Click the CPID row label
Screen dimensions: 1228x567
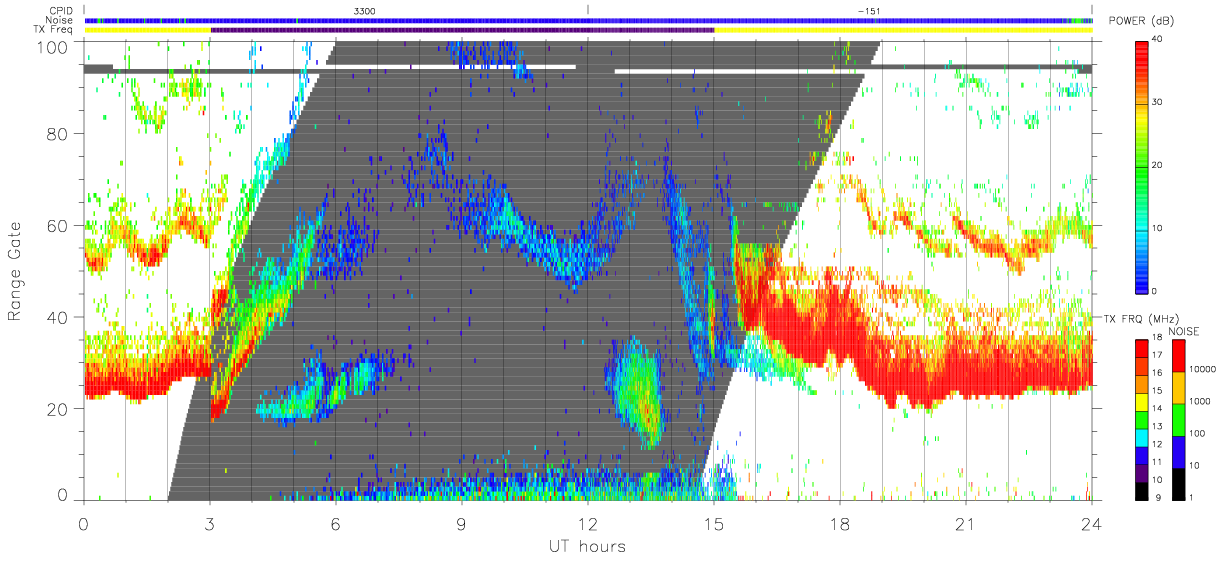(x=60, y=10)
